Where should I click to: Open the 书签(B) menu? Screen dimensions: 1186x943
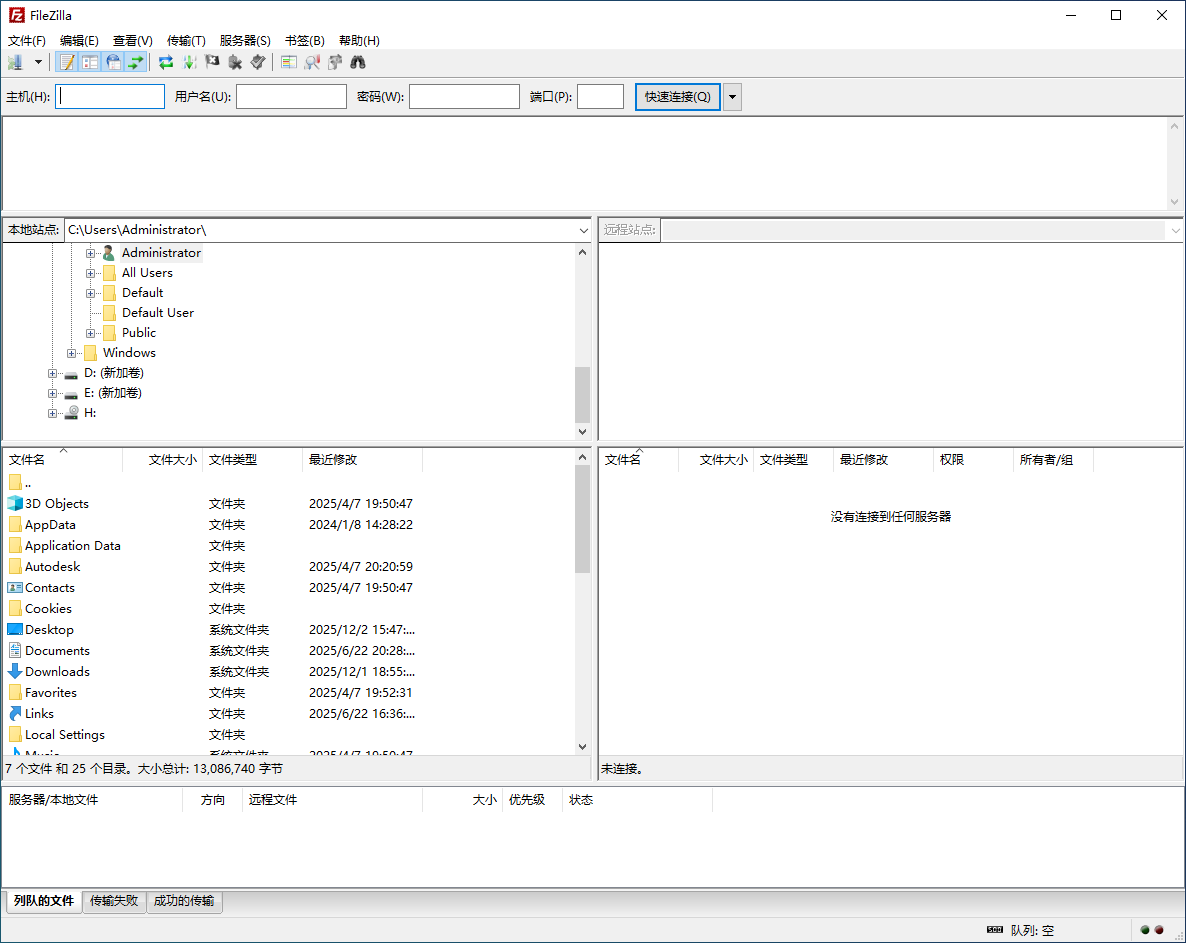[304, 40]
